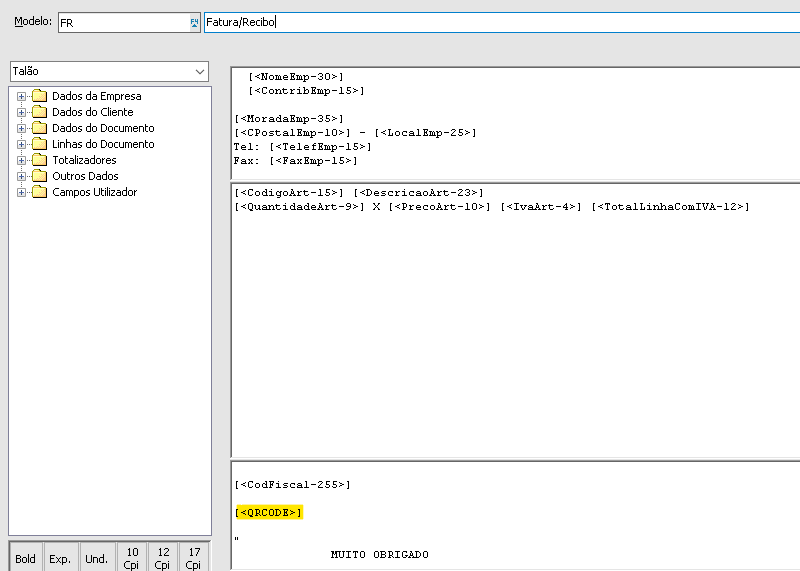Toggle Bold formatting
Image resolution: width=800 pixels, height=571 pixels.
tap(26, 559)
